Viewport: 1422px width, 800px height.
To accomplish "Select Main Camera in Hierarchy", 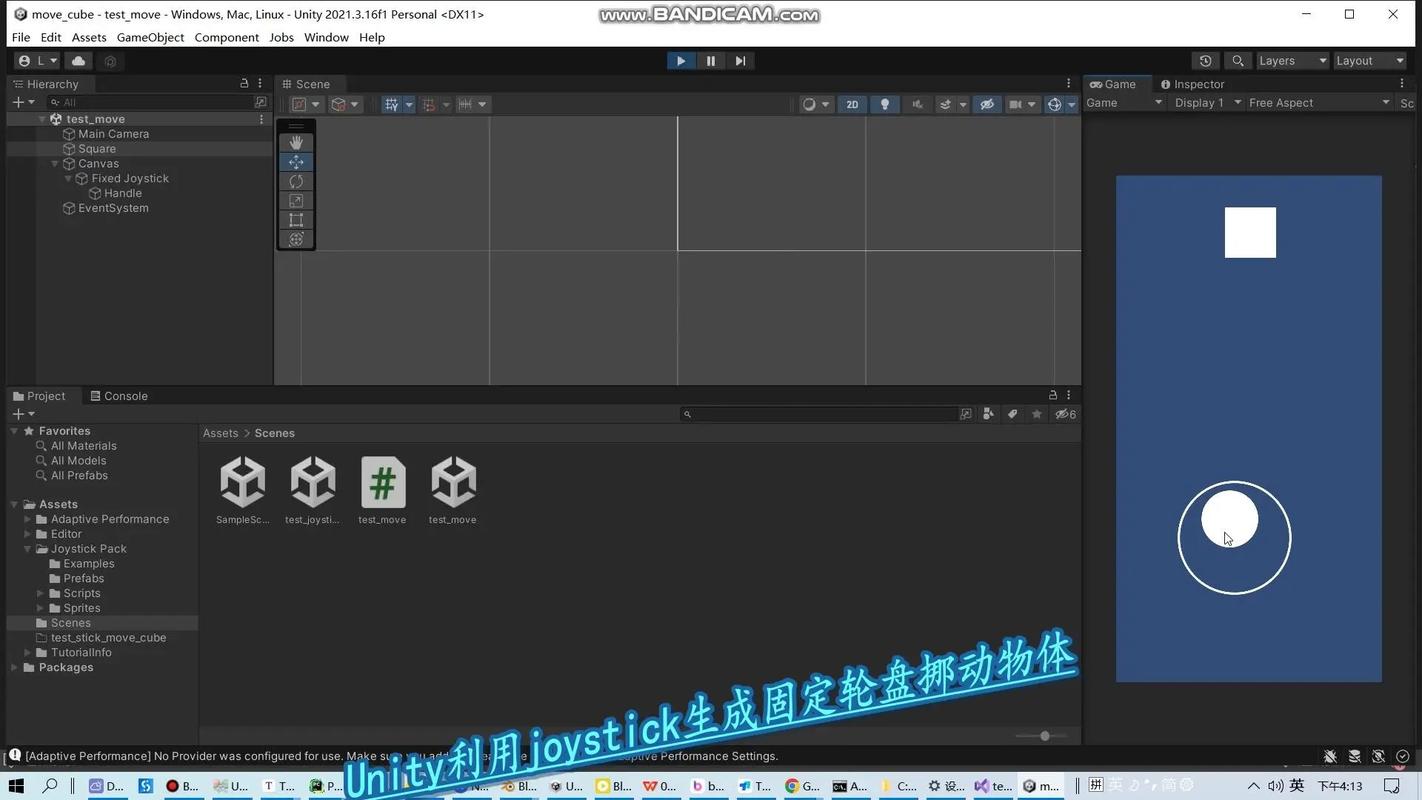I will 113,134.
